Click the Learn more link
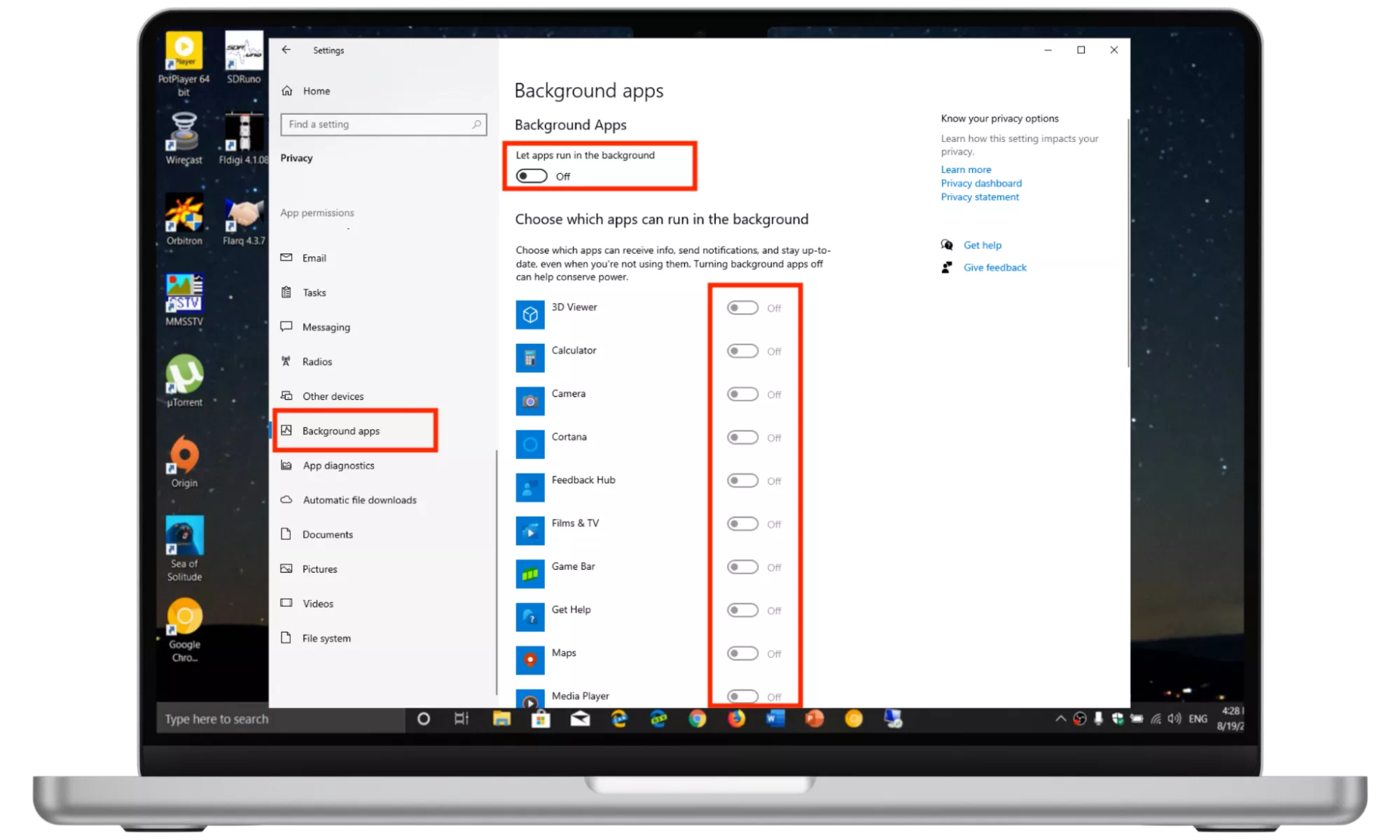Viewport: 1400px width, 840px height. (966, 169)
